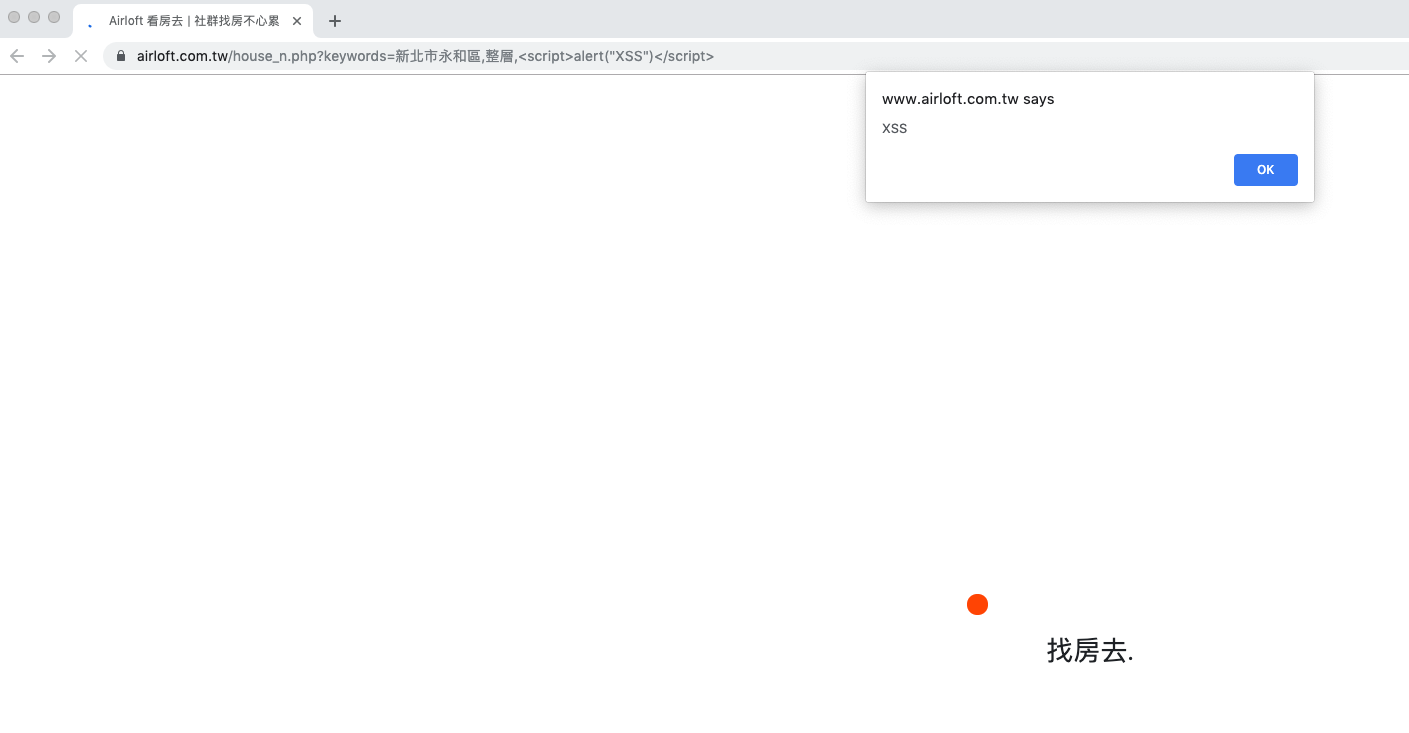Screen dimensions: 1409x733
Task: Click the red window close button
Action: 14,17
